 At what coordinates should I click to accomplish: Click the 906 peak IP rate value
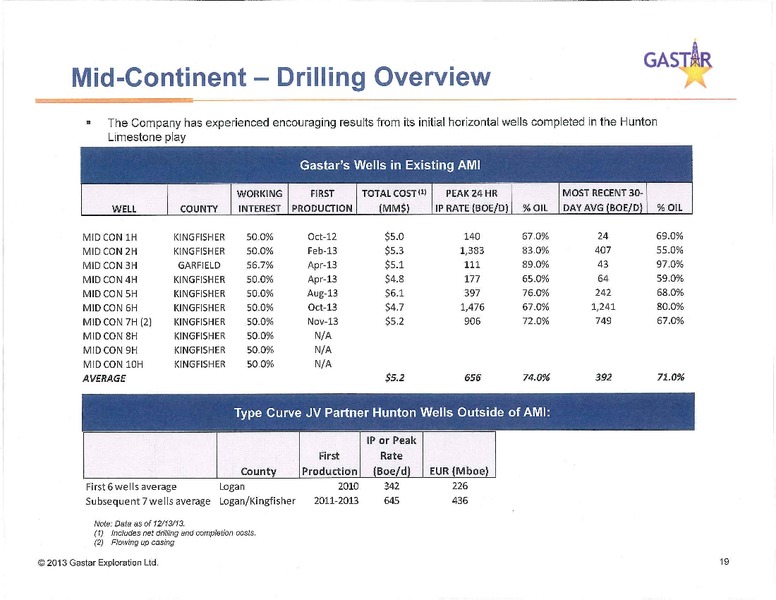coord(472,321)
